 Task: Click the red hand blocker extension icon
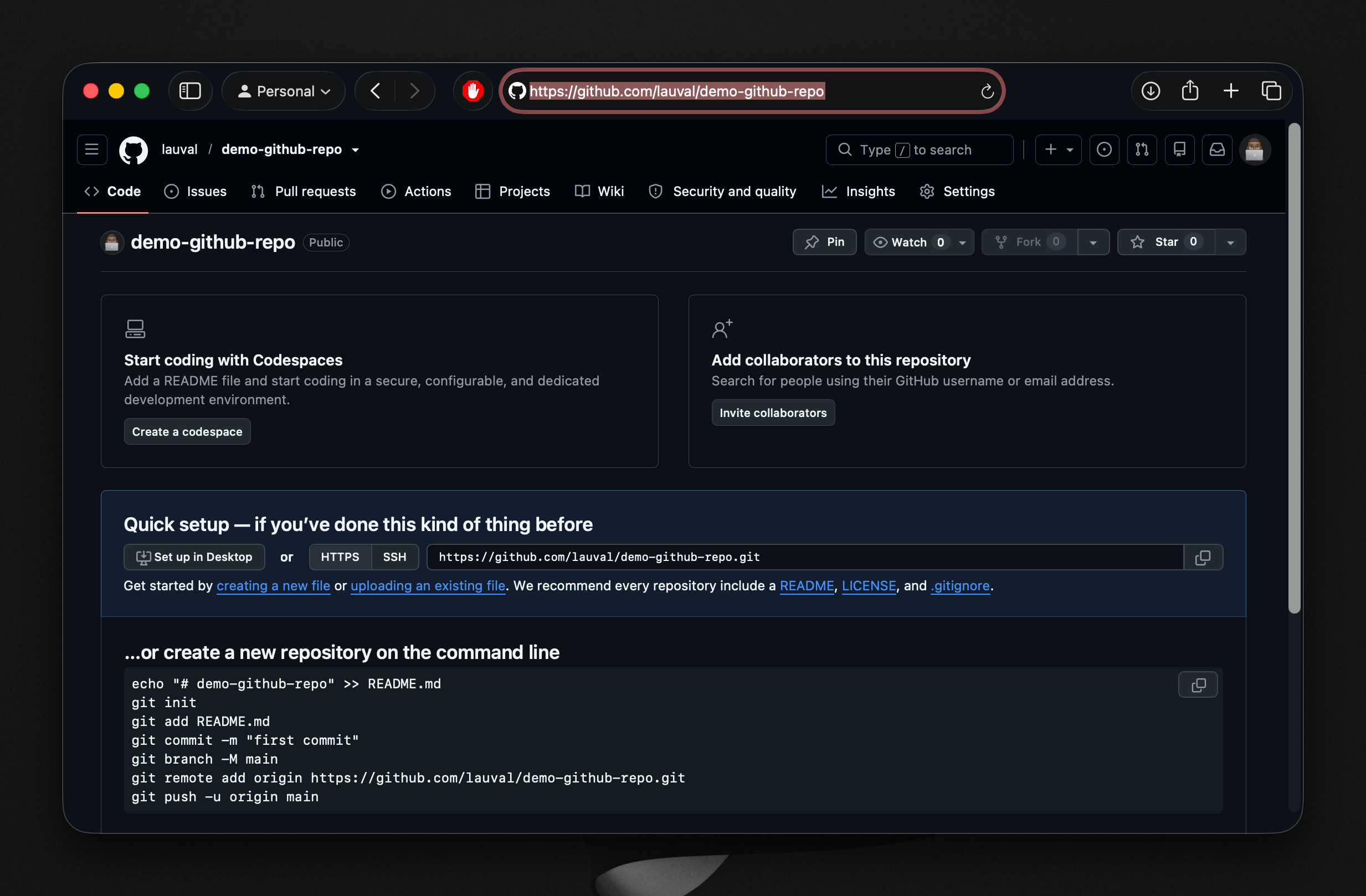pyautogui.click(x=473, y=91)
